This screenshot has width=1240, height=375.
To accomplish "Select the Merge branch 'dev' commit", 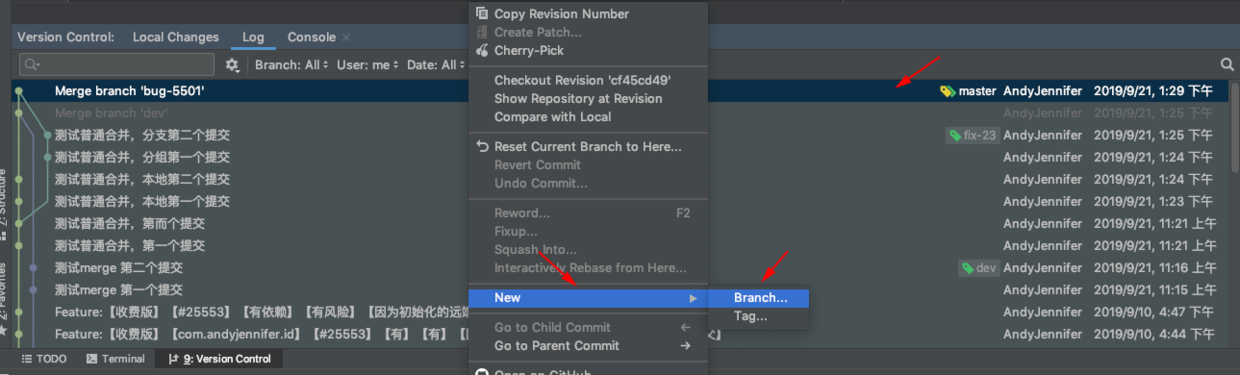I will (x=111, y=113).
